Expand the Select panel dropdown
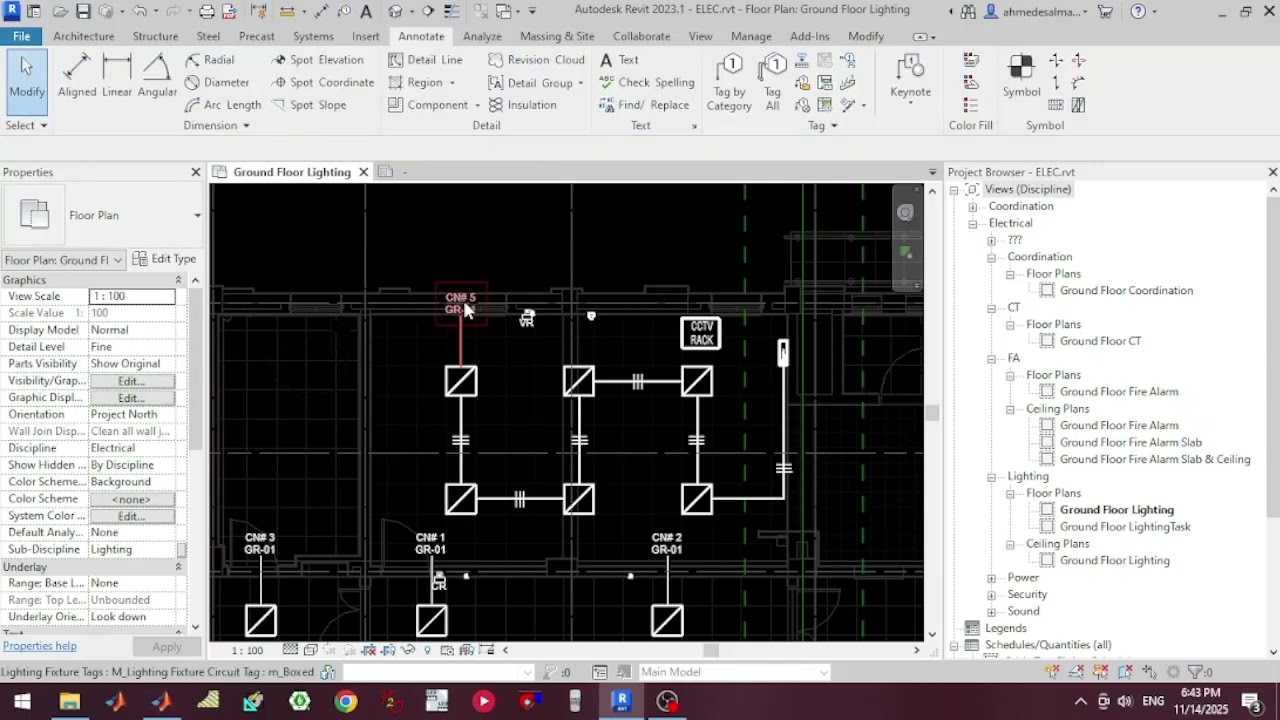 (26, 125)
